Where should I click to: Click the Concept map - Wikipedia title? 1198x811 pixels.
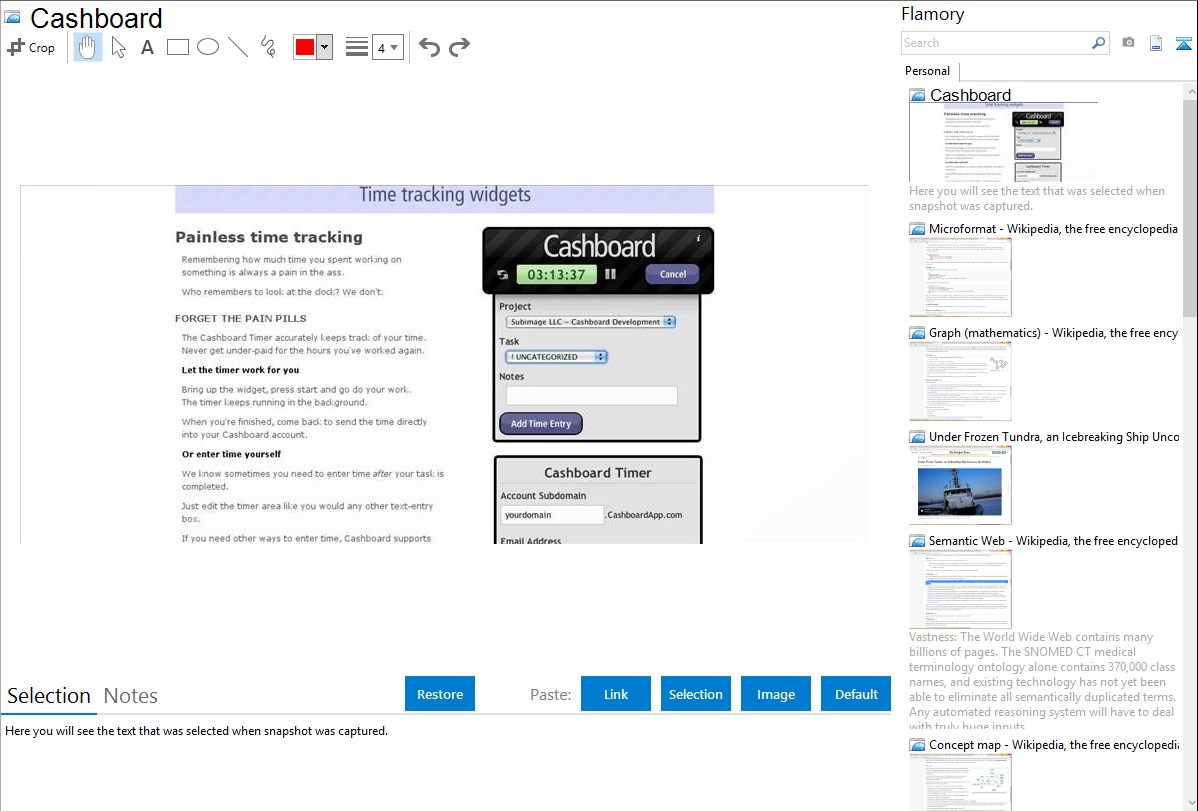[1053, 744]
